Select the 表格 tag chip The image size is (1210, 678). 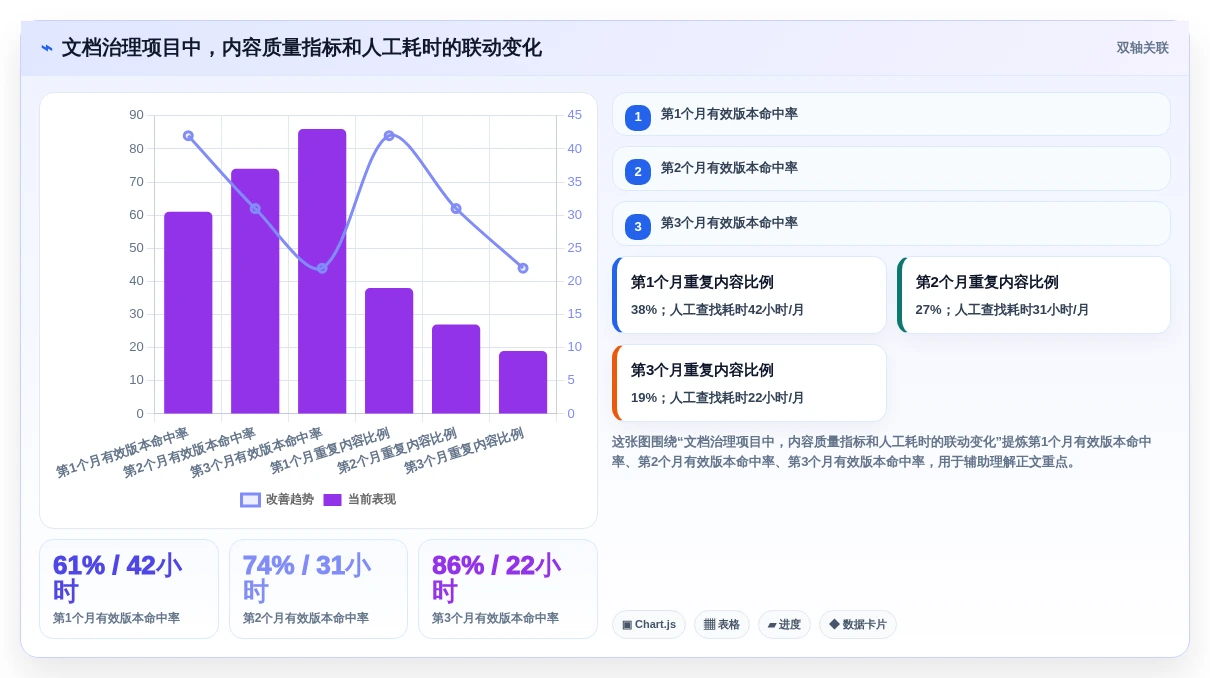pos(722,625)
